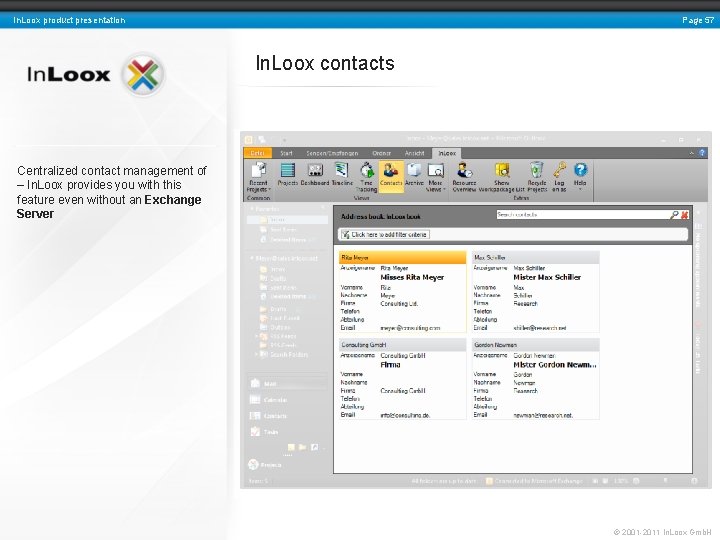Click email info@consulting.de
Screen dimensions: 720x540
(405, 415)
